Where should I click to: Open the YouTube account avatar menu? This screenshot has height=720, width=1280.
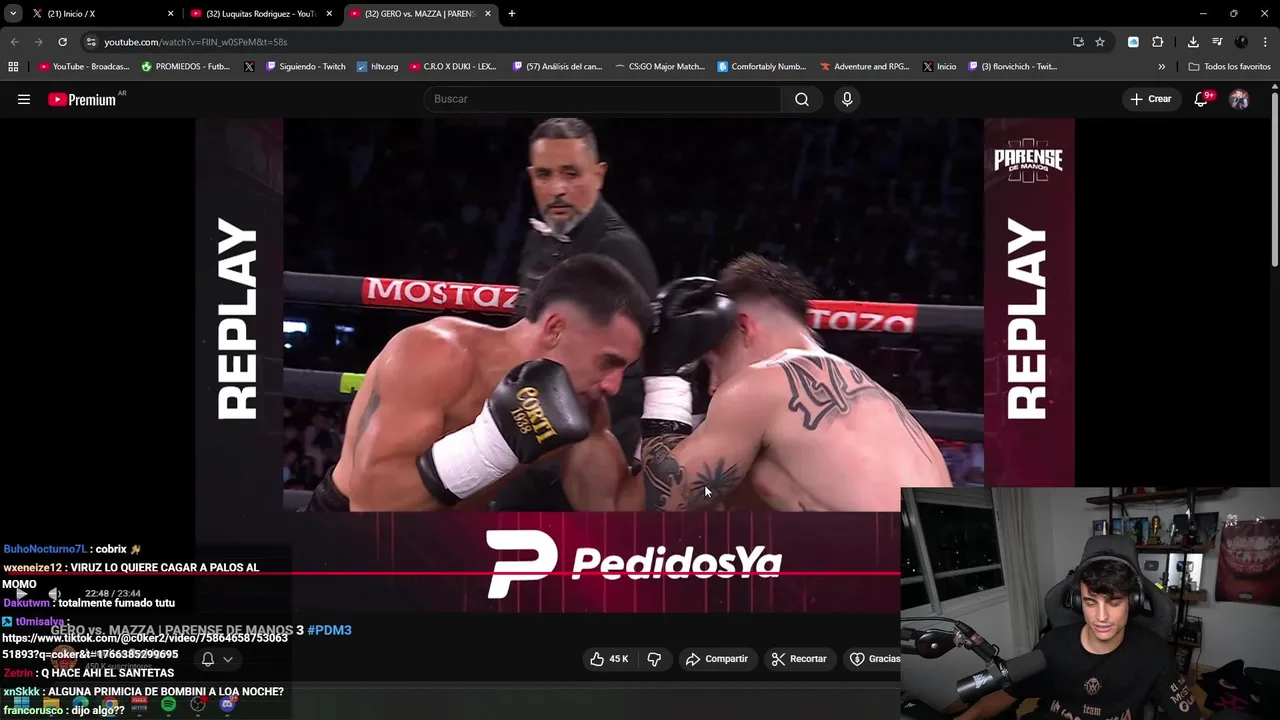coord(1239,99)
